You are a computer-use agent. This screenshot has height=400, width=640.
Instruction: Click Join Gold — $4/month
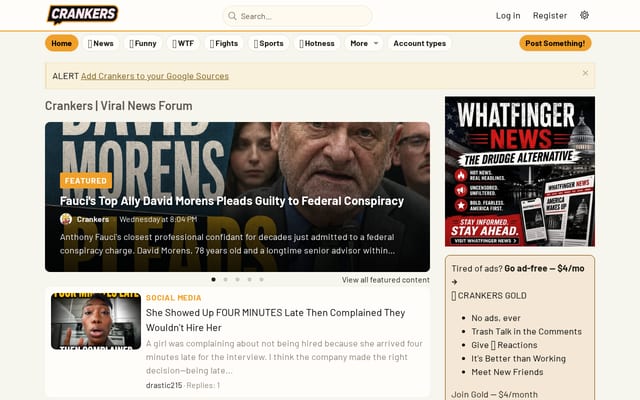(x=494, y=395)
